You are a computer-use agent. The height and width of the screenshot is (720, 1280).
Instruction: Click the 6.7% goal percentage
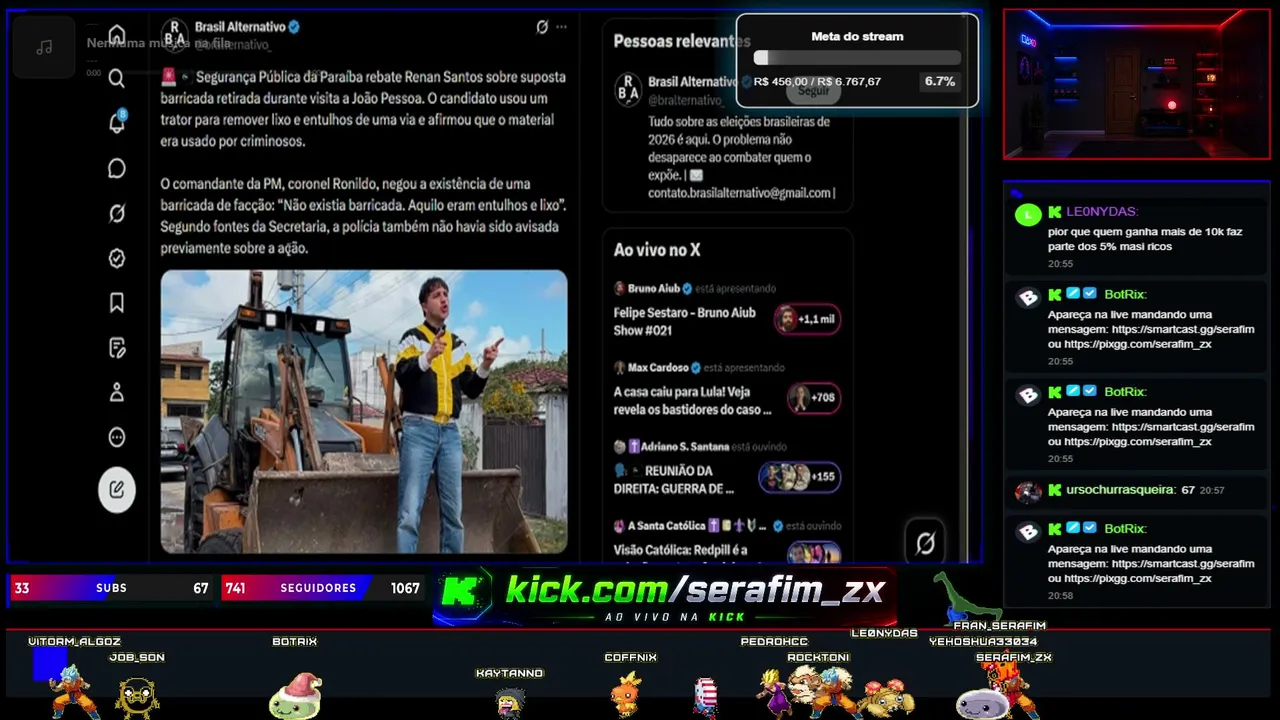940,81
